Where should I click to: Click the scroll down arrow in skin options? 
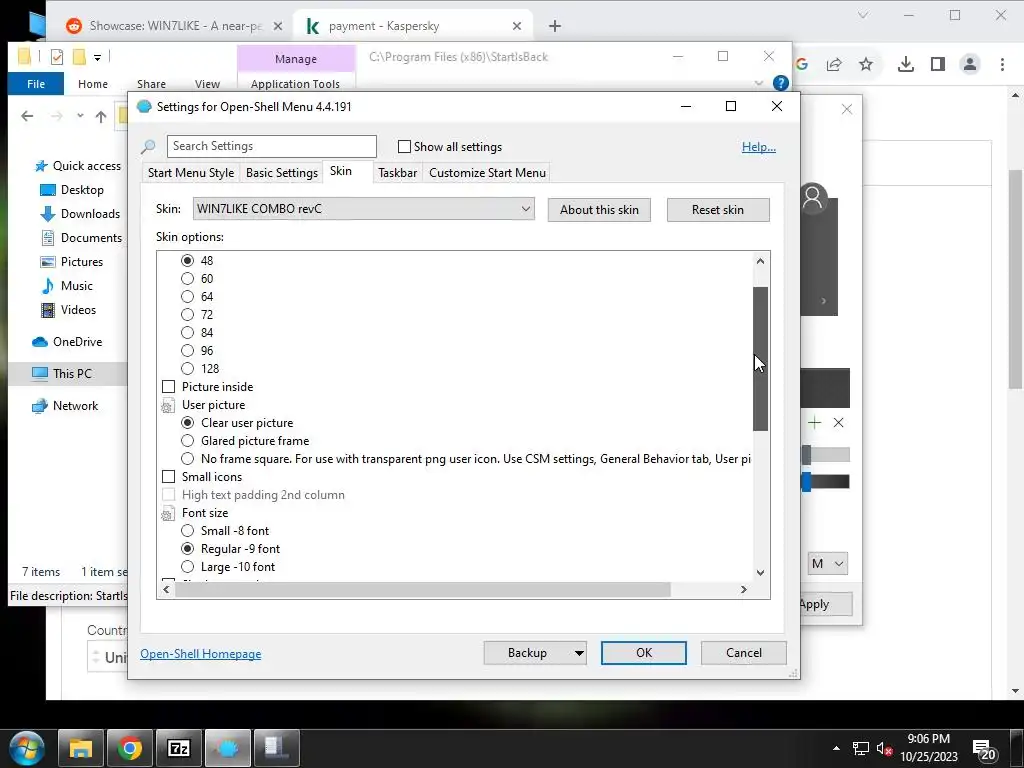(760, 573)
